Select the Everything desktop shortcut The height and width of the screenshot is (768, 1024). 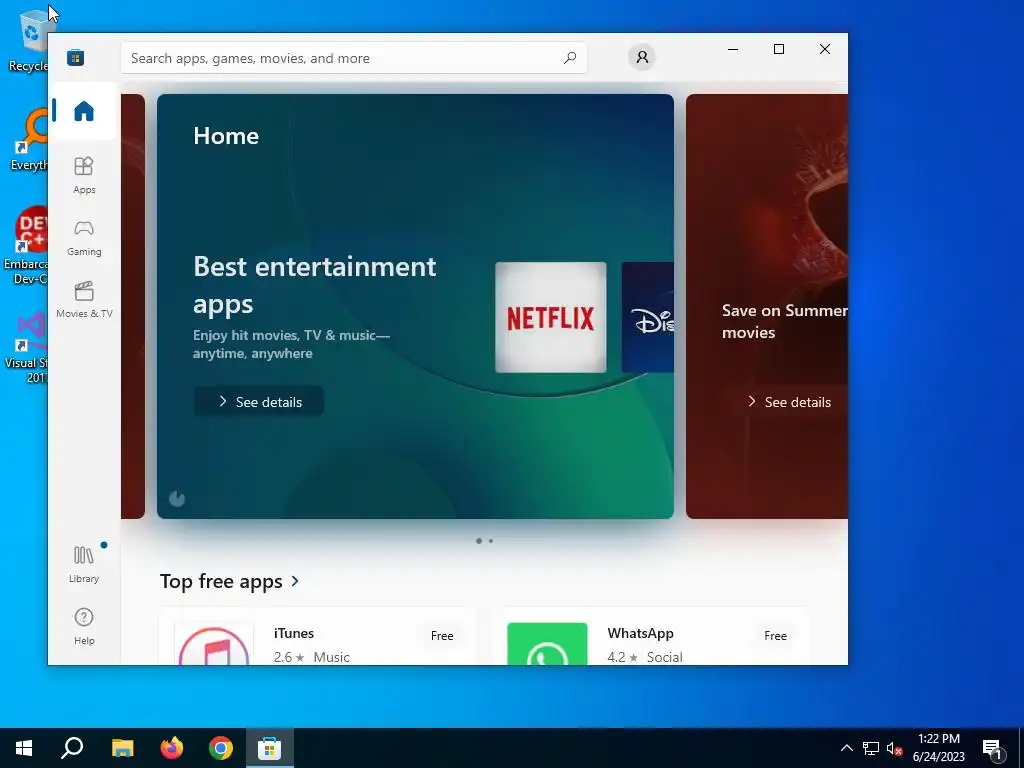tap(29, 140)
